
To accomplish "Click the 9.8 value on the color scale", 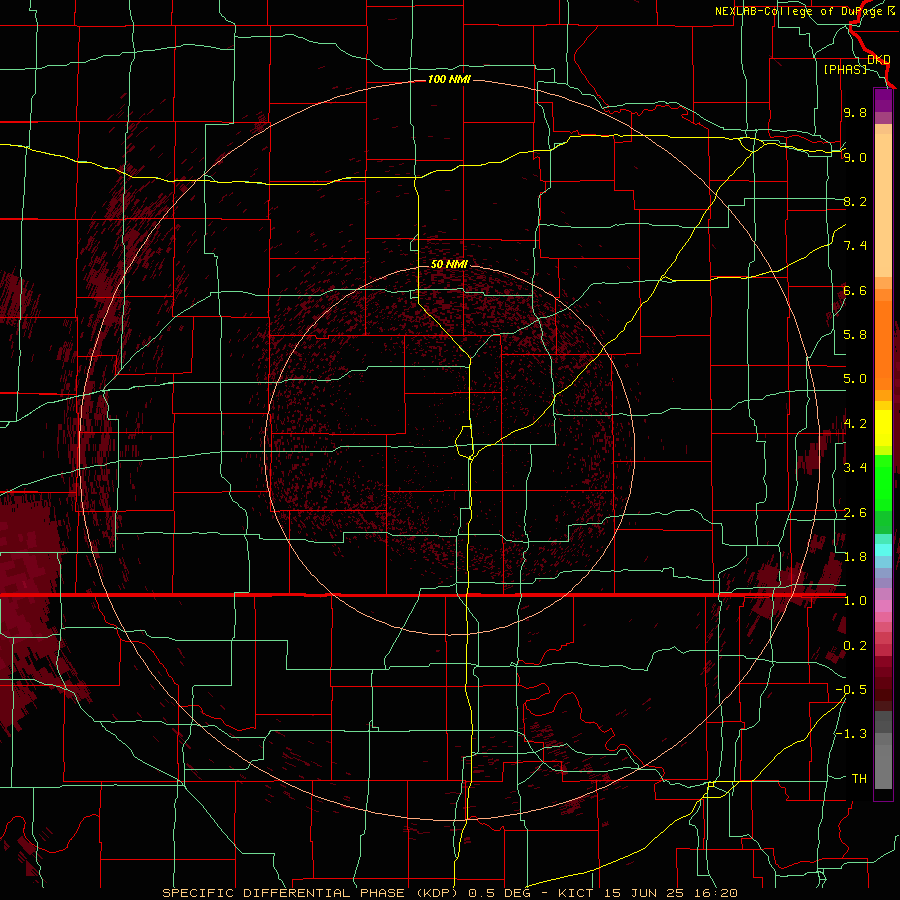I will pyautogui.click(x=855, y=112).
